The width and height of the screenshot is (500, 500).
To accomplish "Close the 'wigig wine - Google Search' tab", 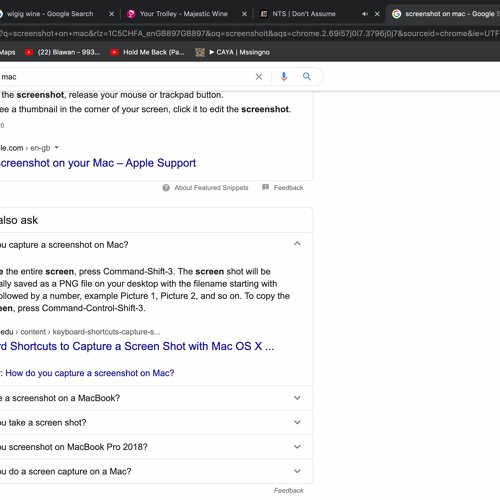I will coord(112,14).
